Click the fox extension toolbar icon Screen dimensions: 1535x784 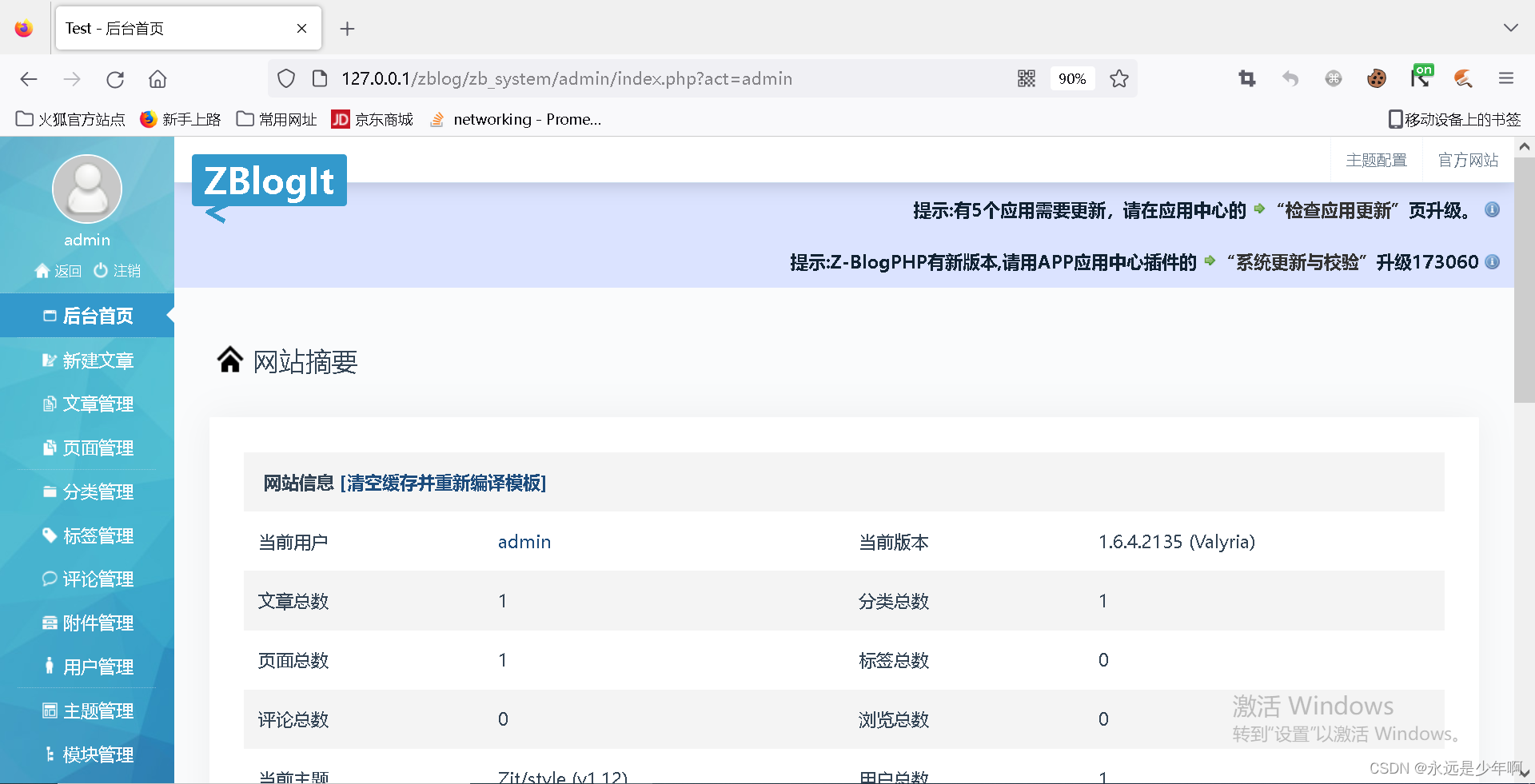(1463, 78)
